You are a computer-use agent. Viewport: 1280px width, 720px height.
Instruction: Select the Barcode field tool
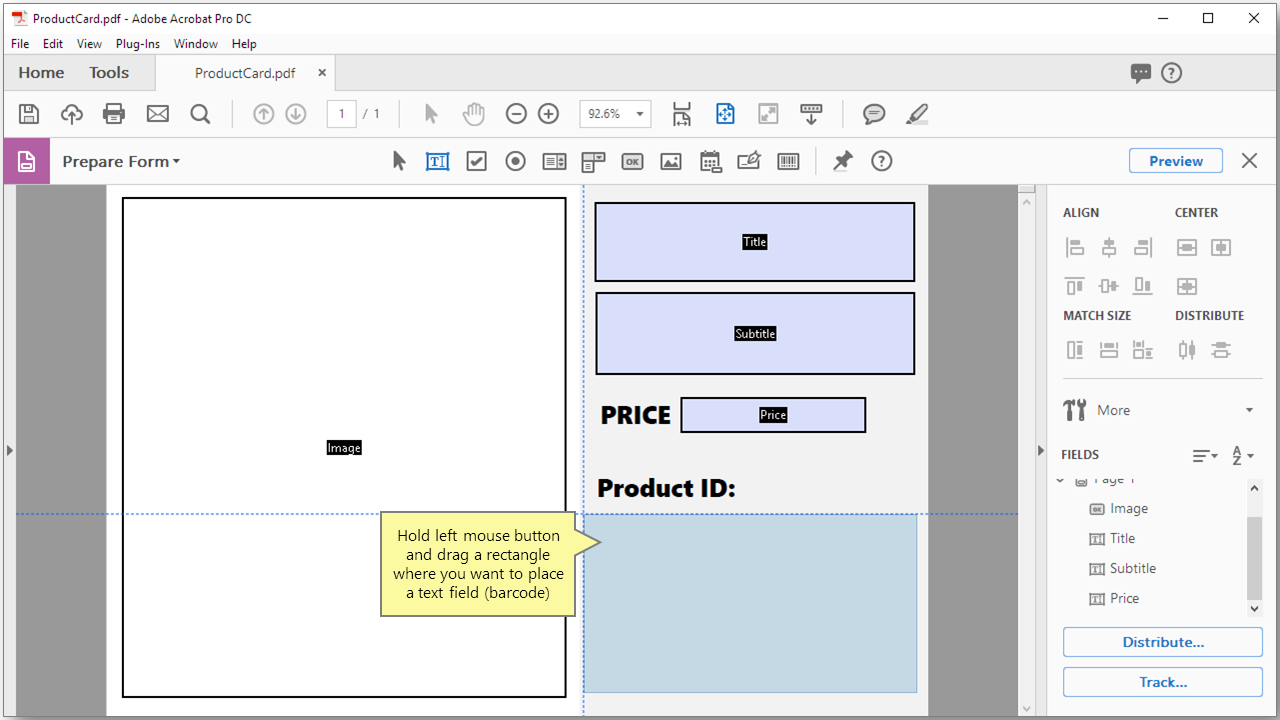(788, 160)
